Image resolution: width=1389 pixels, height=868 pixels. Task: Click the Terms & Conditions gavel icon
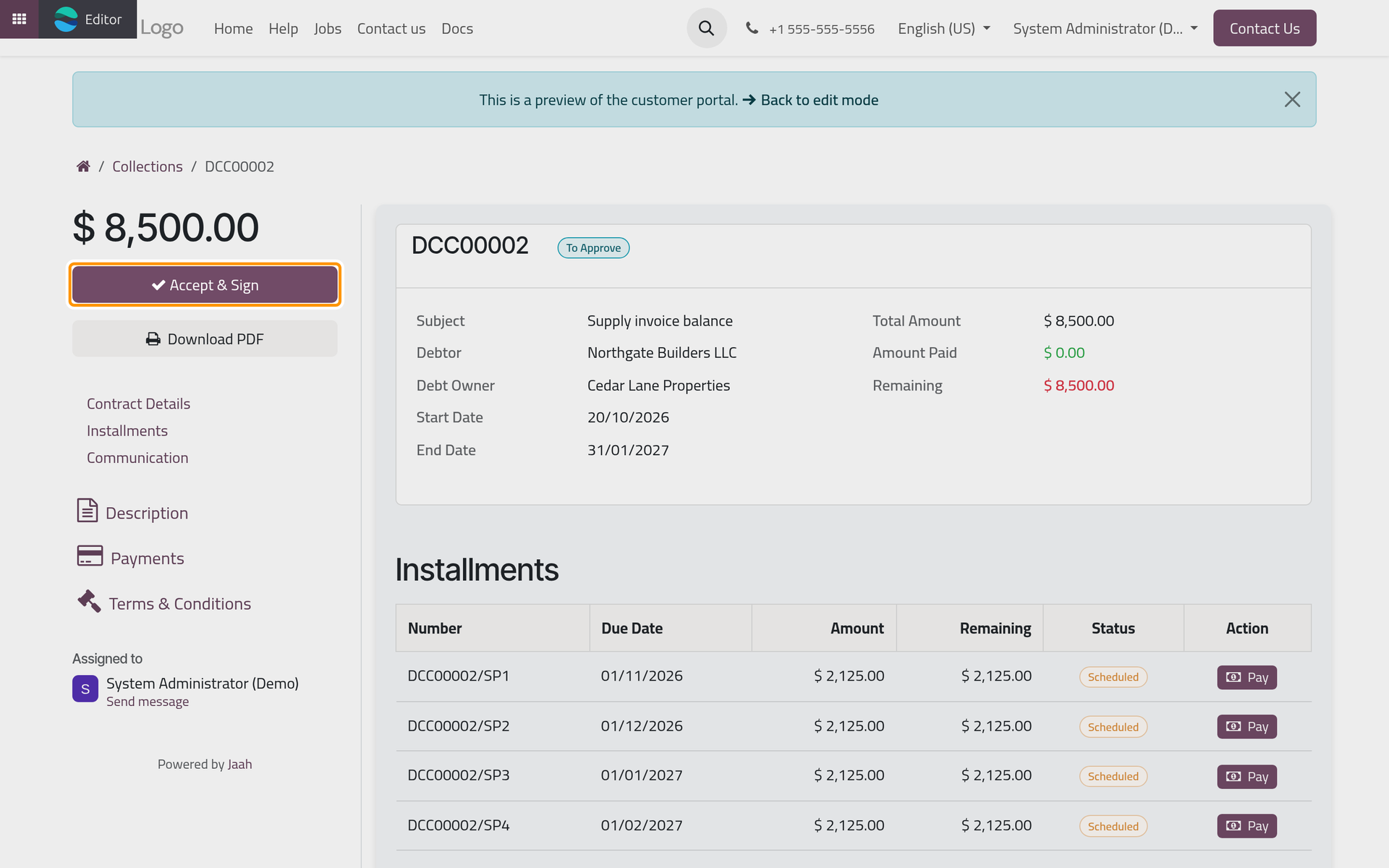[89, 601]
